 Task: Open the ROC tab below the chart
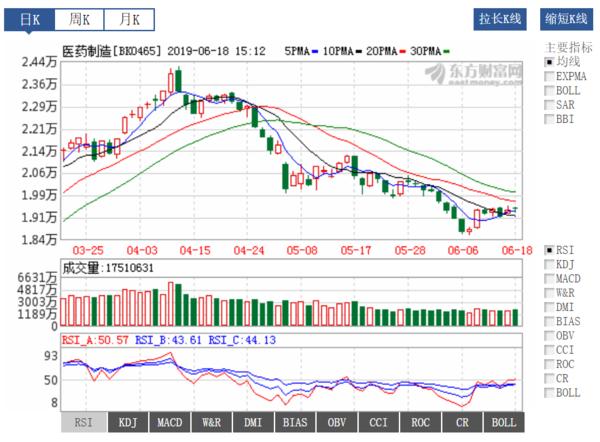click(420, 422)
